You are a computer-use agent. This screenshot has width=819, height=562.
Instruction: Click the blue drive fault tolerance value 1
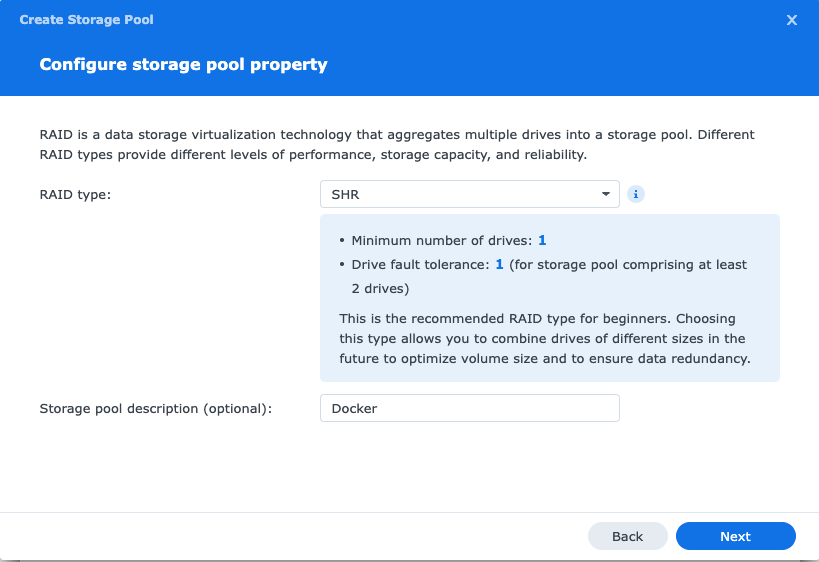[x=499, y=265]
